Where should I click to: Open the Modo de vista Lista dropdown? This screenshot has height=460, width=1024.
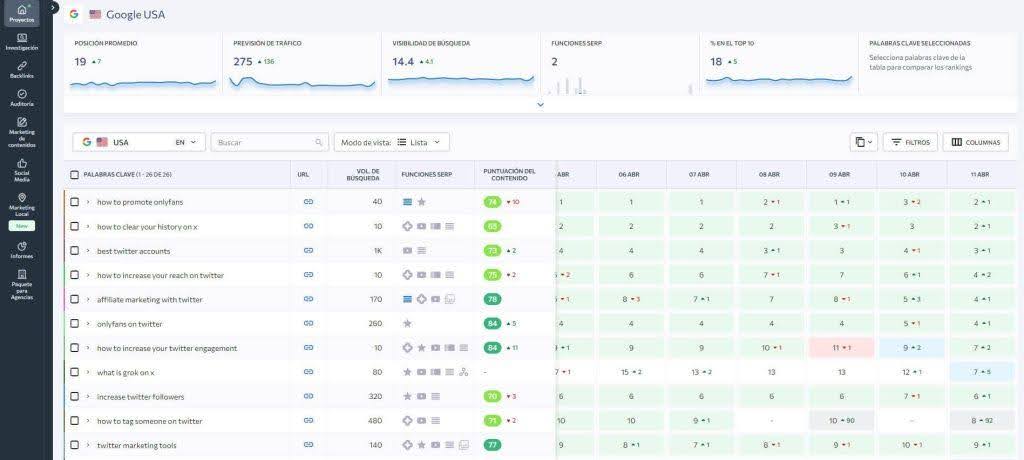pyautogui.click(x=391, y=142)
